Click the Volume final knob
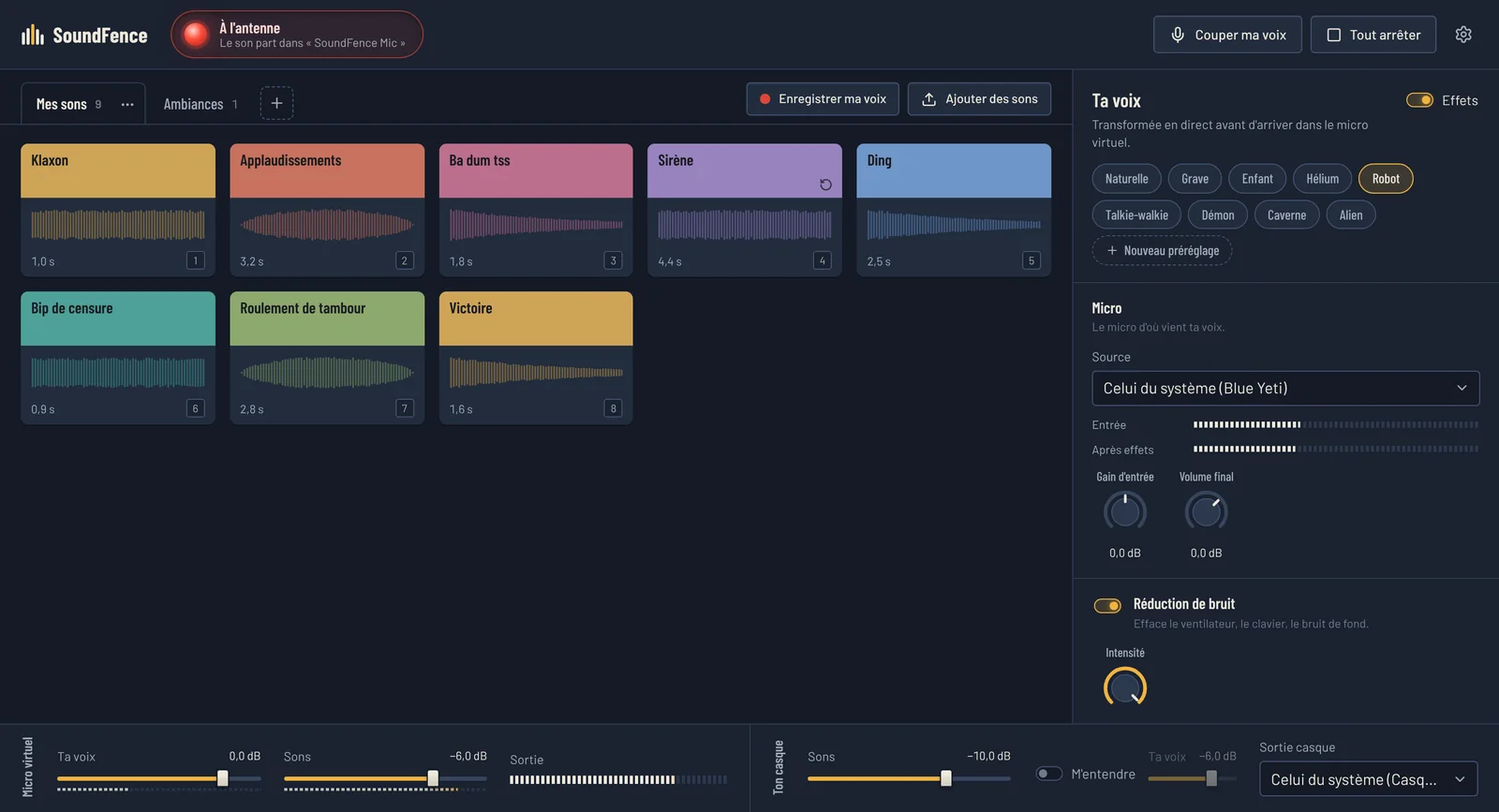1499x812 pixels. [1207, 511]
